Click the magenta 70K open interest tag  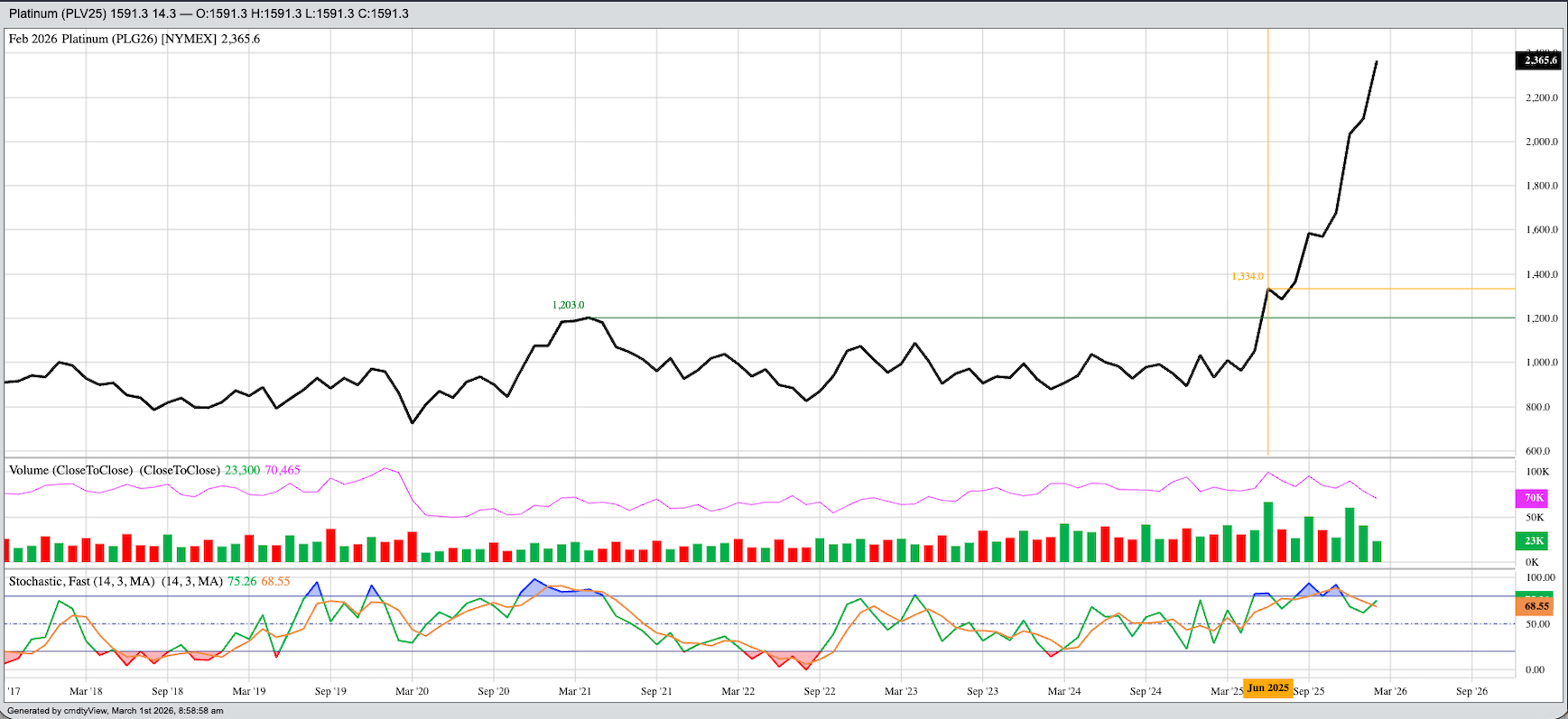tap(1533, 498)
